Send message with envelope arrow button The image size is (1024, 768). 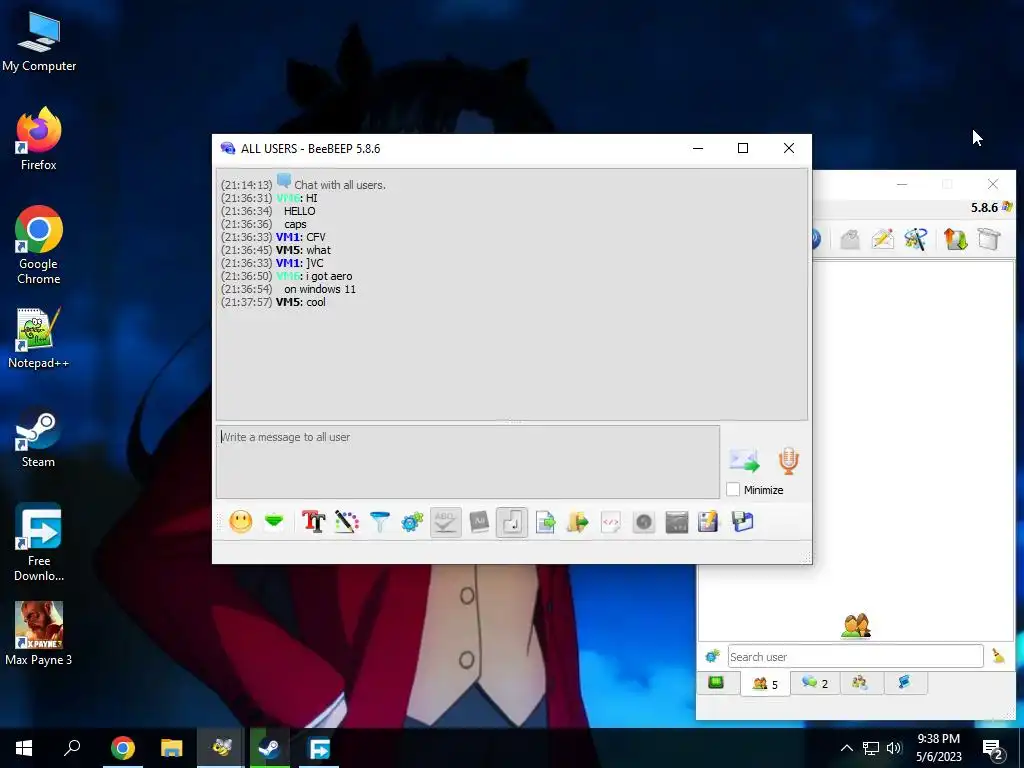click(744, 461)
